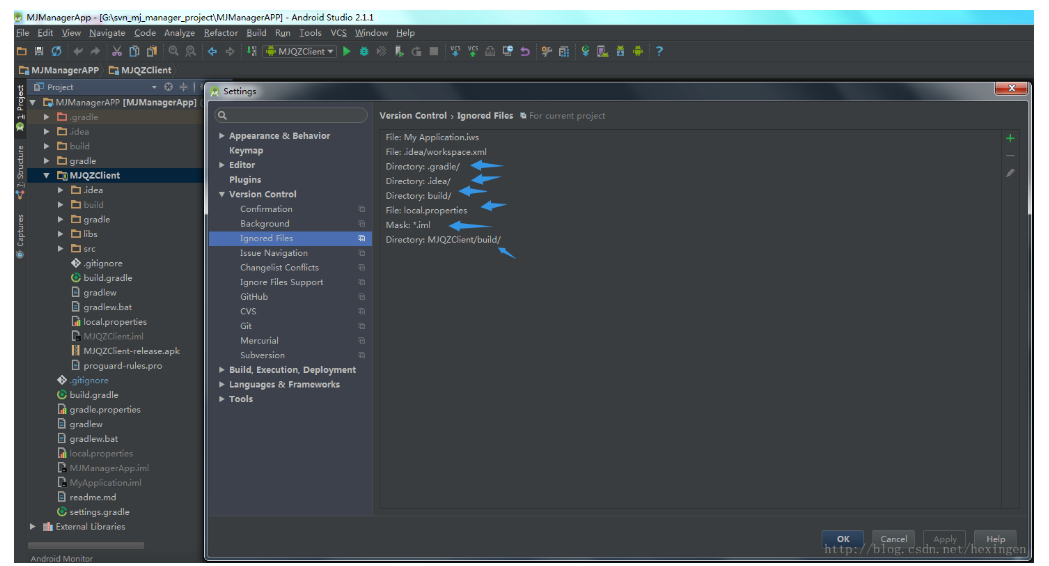Click the Save All toolbar icon
This screenshot has width=1049, height=566.
pos(39,51)
